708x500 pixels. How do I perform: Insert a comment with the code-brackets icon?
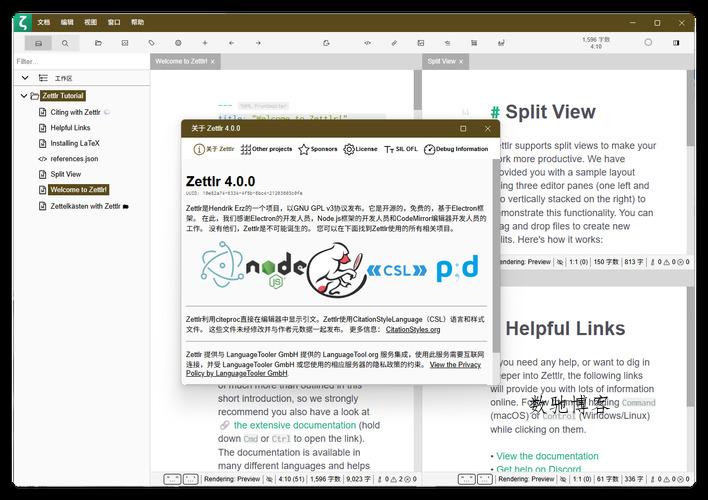[368, 43]
